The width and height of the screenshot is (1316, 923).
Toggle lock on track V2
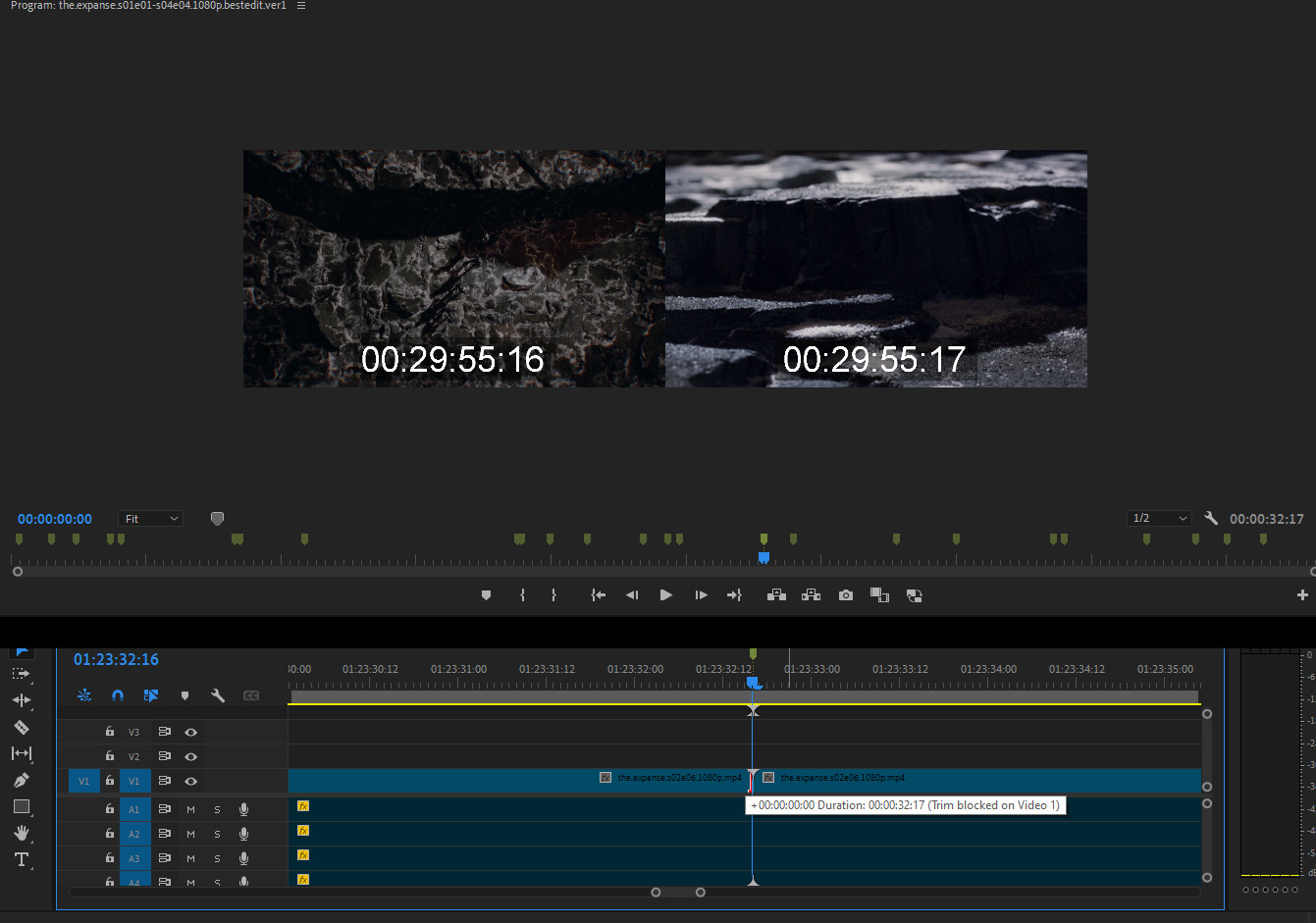[110, 756]
